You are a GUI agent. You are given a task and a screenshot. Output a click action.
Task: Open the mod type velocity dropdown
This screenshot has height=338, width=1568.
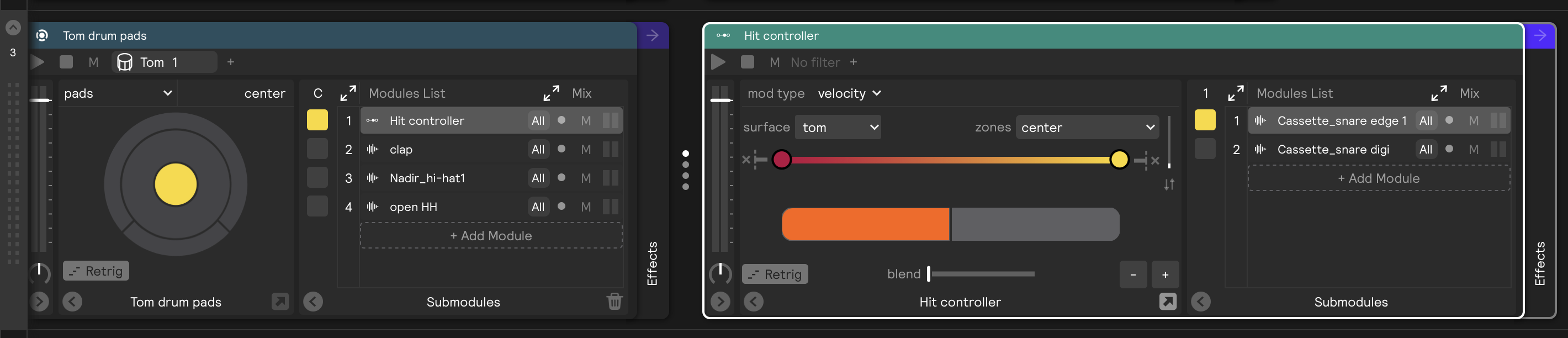pos(849,93)
